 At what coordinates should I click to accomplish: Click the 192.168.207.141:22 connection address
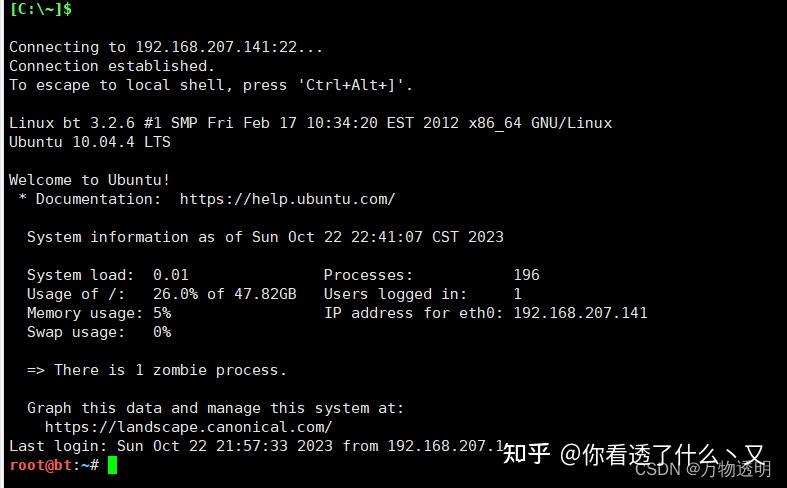(216, 47)
